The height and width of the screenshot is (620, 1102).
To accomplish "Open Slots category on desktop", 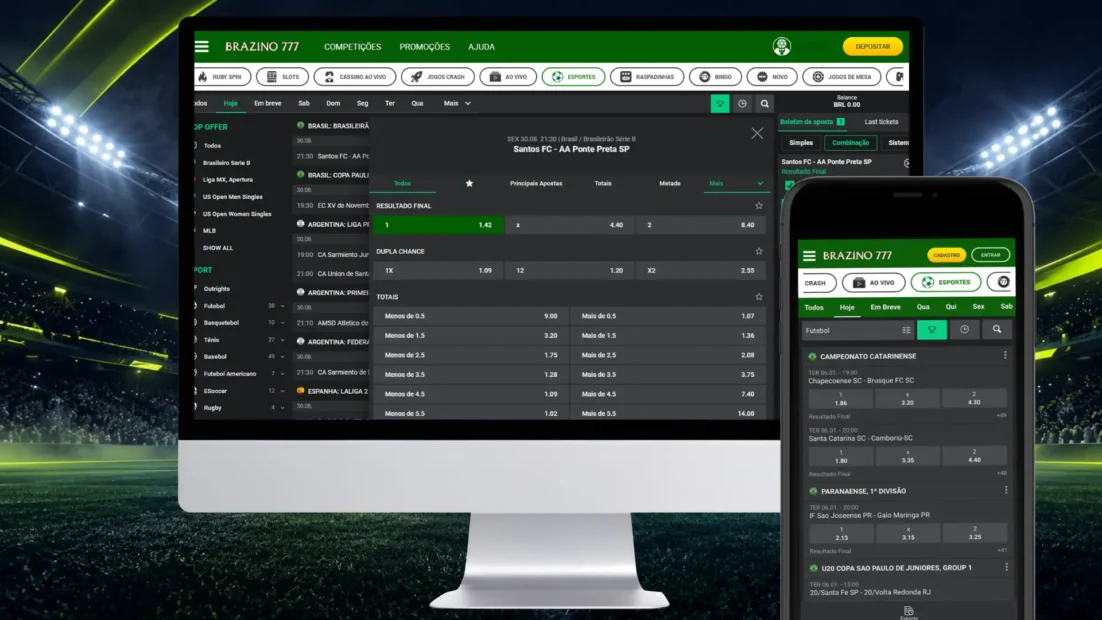I will 283,77.
